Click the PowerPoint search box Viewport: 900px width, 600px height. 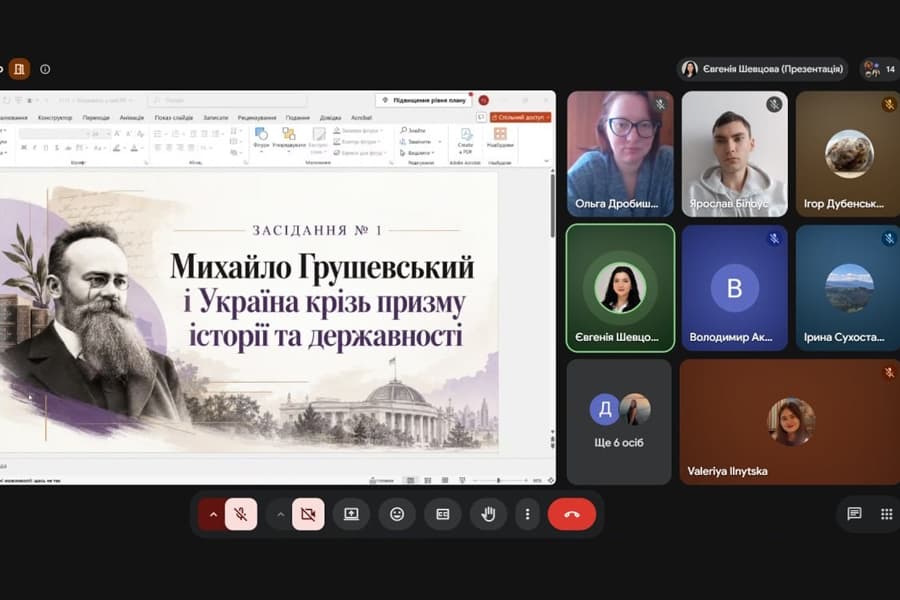point(227,100)
